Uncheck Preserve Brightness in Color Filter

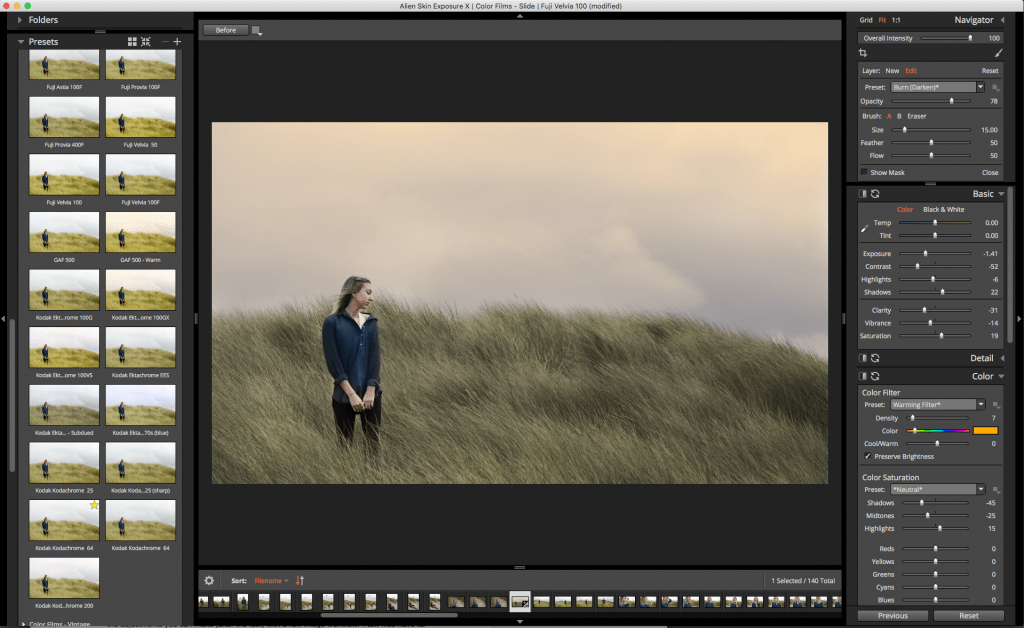867,456
